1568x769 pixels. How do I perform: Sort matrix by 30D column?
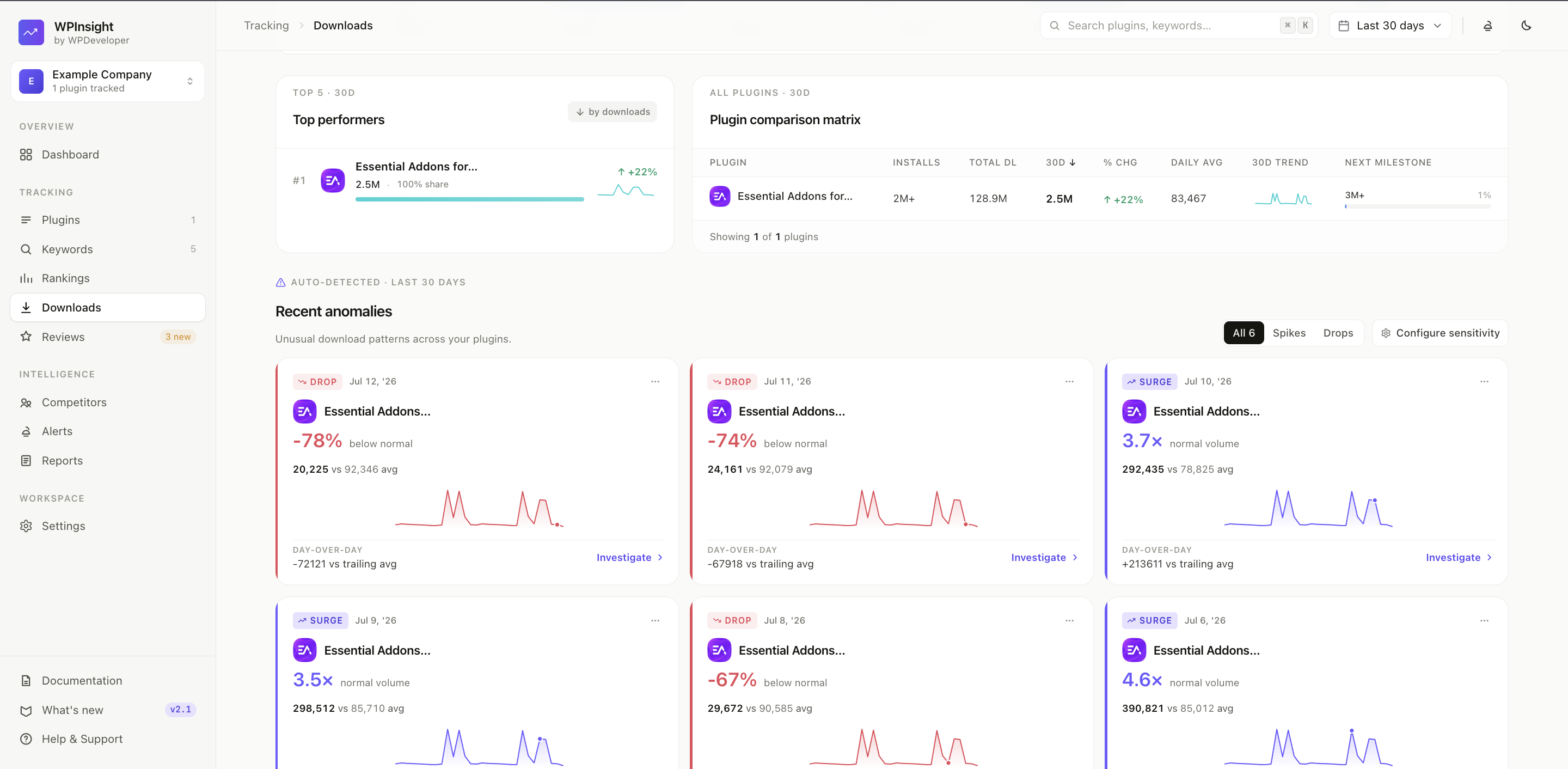tap(1061, 162)
